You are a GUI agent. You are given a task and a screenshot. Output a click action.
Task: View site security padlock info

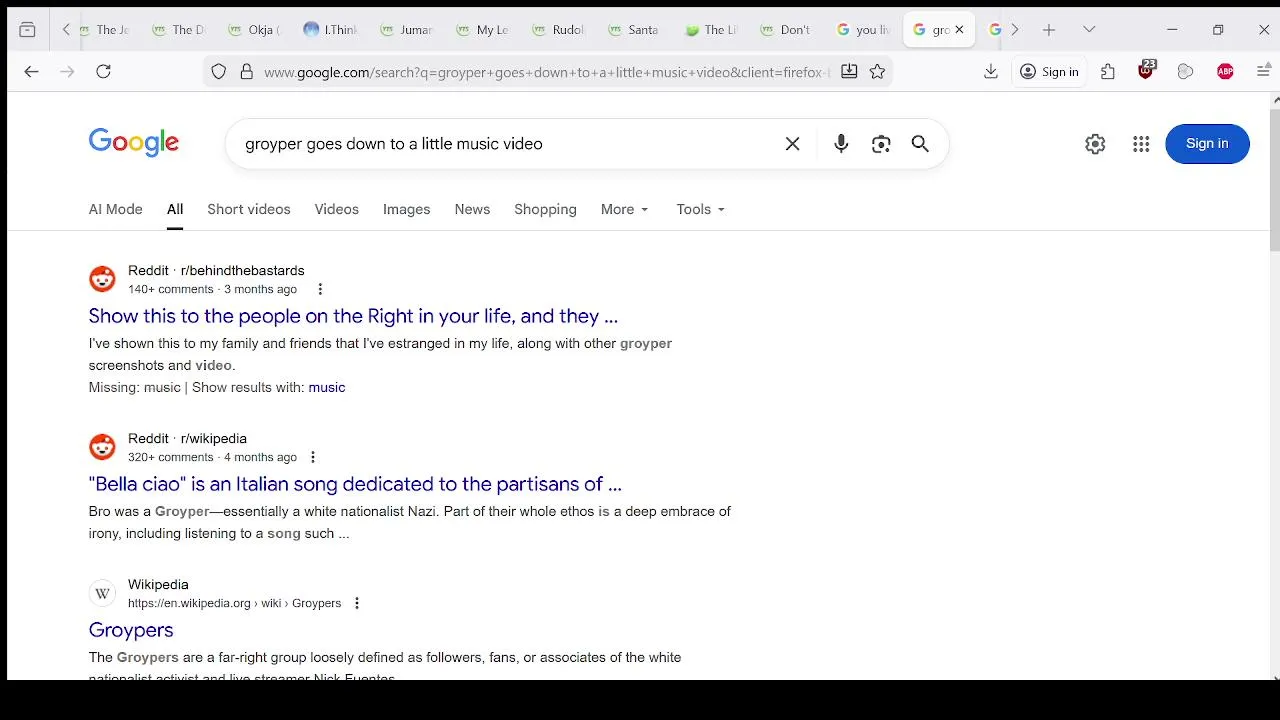pos(246,72)
